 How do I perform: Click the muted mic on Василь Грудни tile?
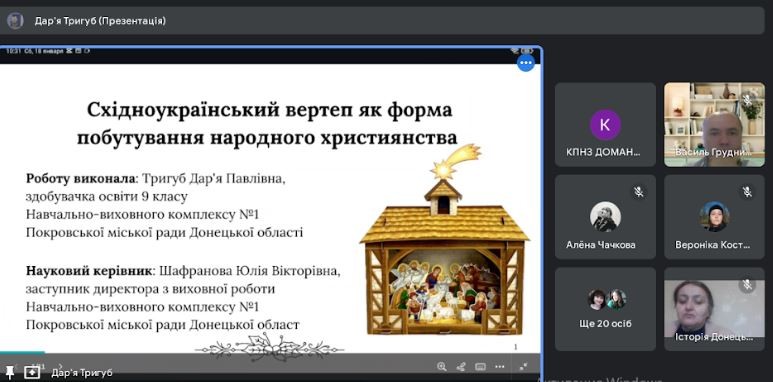(x=747, y=99)
